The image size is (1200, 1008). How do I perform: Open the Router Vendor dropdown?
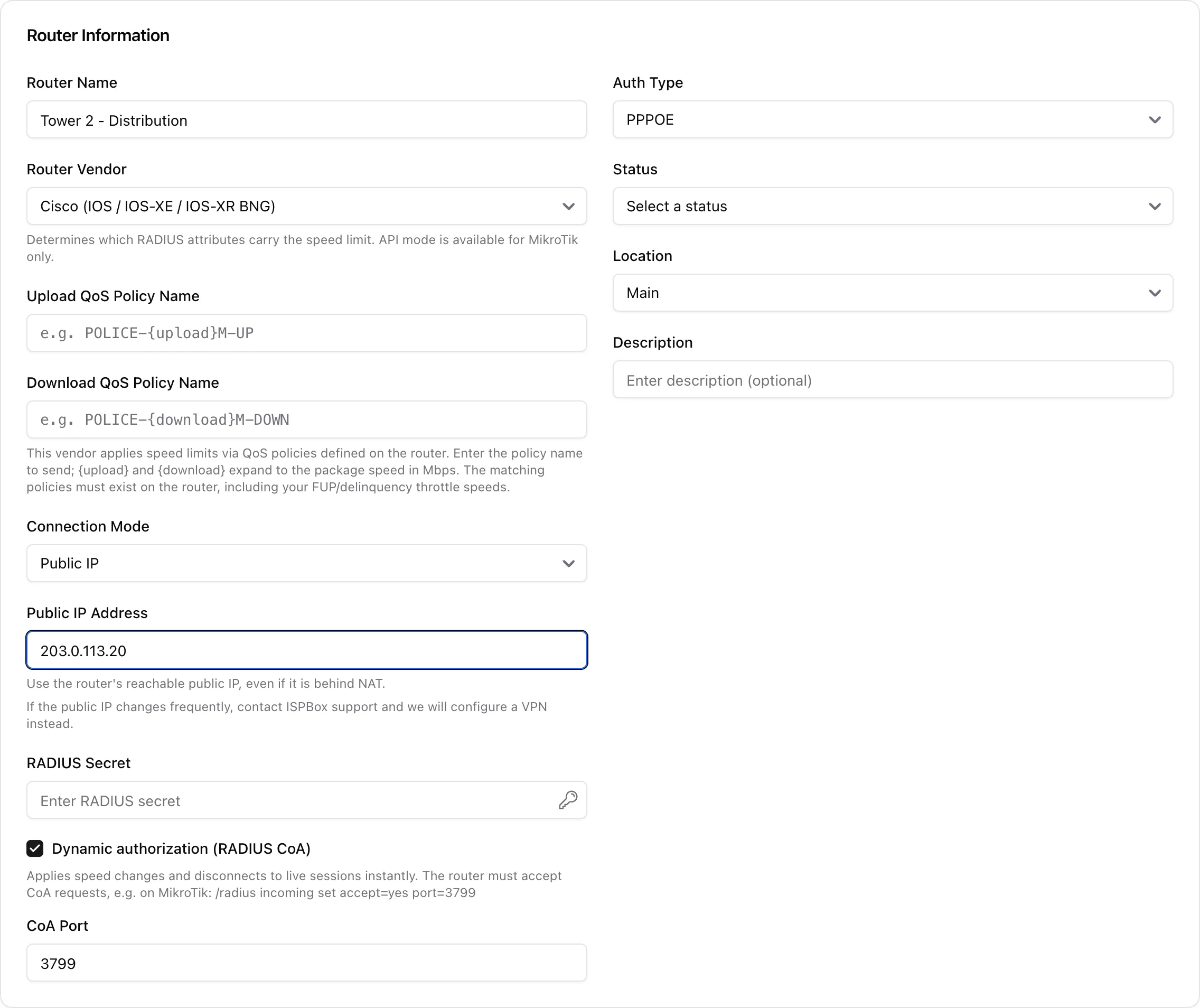[x=307, y=206]
